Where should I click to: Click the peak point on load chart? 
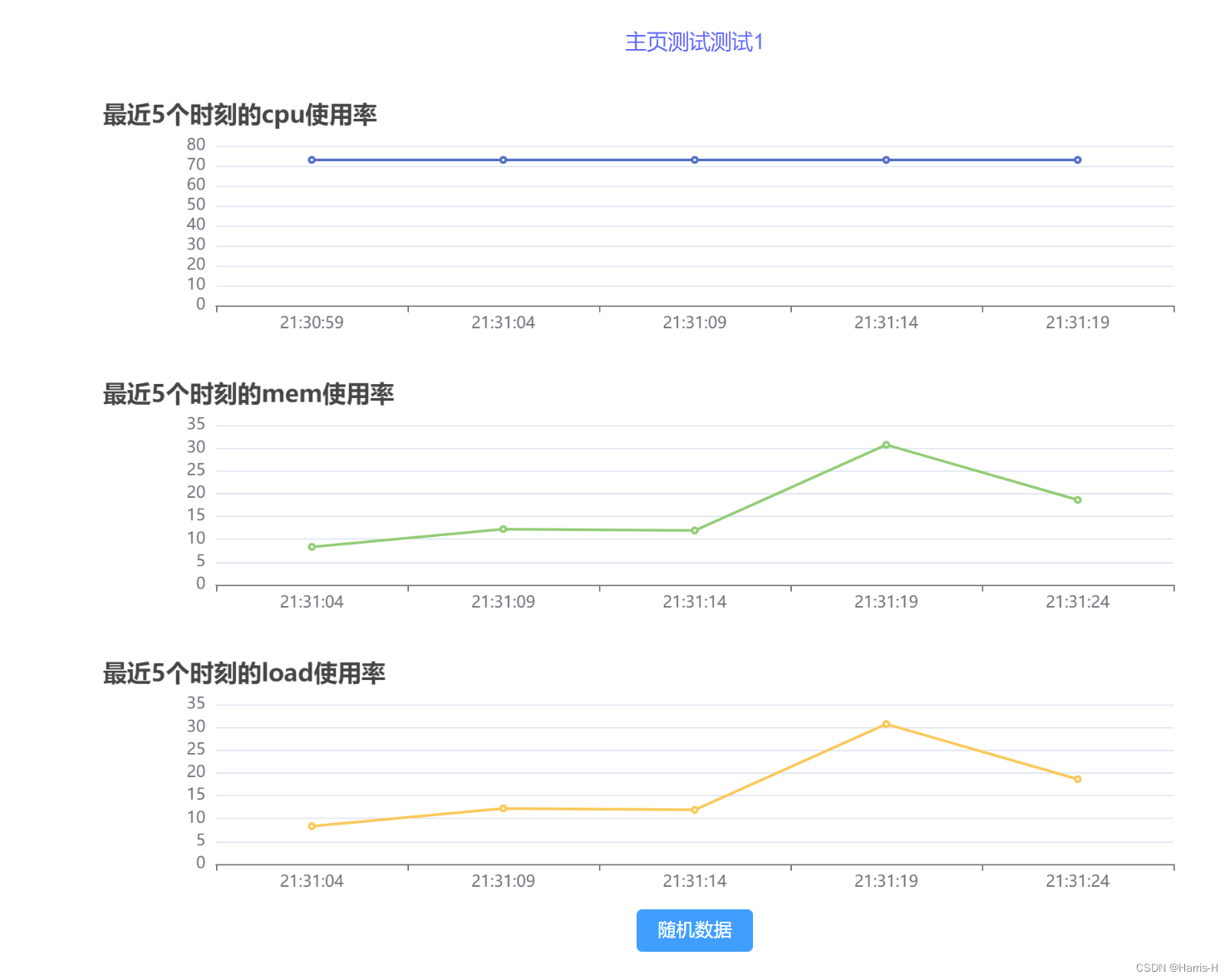[x=886, y=724]
